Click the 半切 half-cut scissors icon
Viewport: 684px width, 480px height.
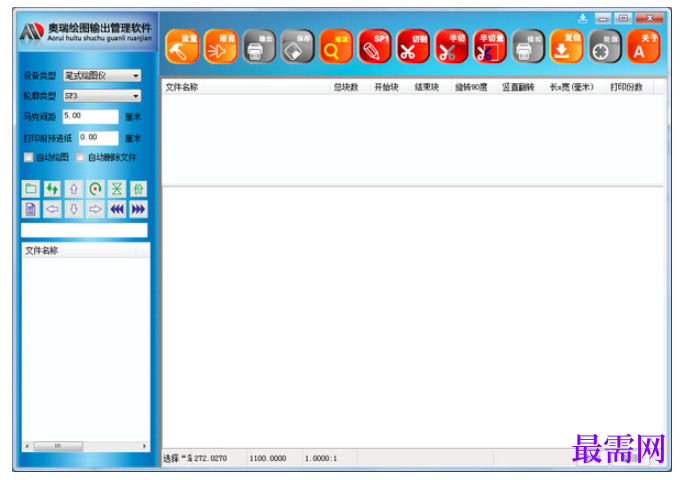click(x=451, y=47)
